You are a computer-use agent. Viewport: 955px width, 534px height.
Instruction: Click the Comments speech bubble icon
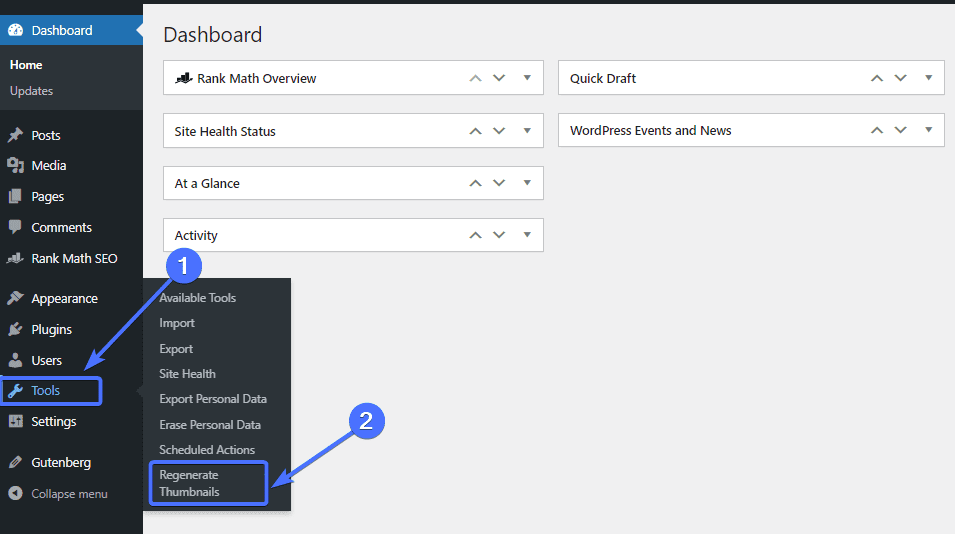(15, 227)
